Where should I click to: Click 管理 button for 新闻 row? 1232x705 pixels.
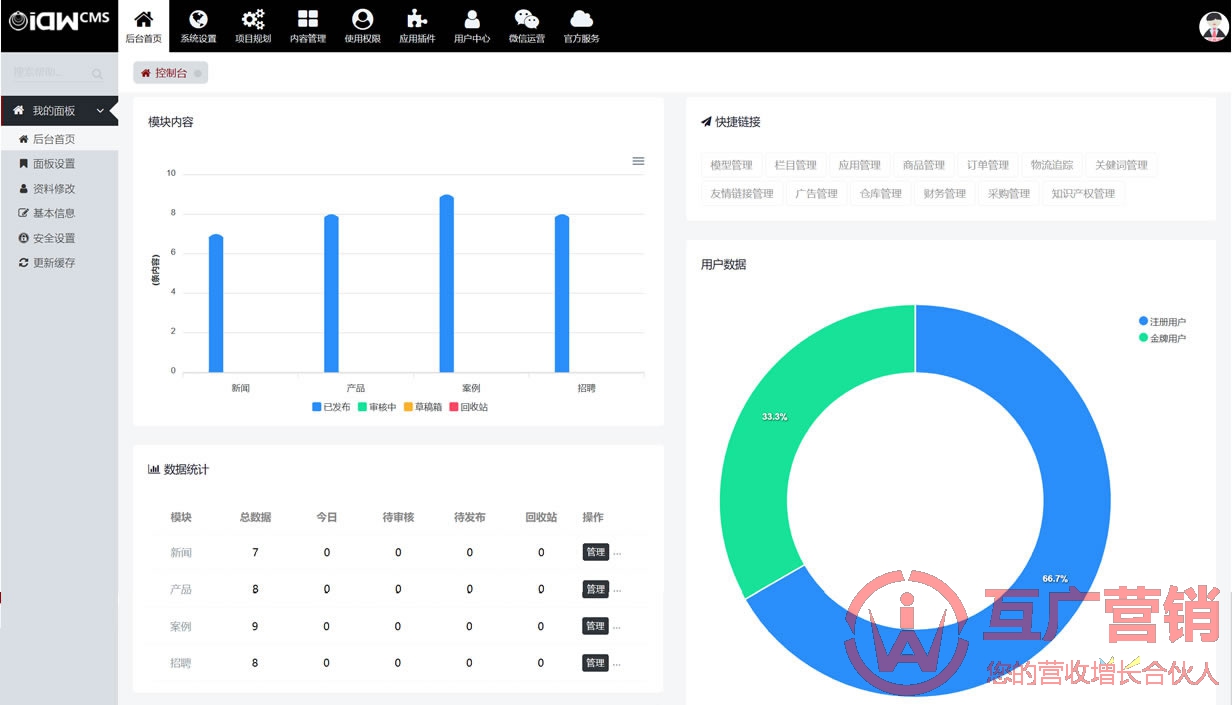[595, 552]
